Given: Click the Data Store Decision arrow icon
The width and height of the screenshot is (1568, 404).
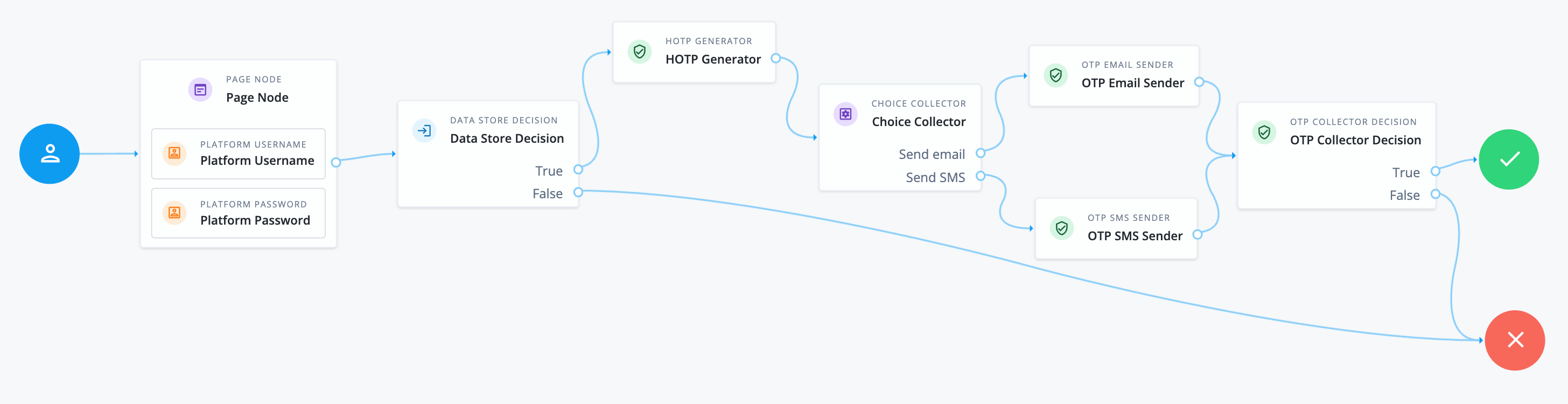Looking at the screenshot, I should (x=424, y=130).
